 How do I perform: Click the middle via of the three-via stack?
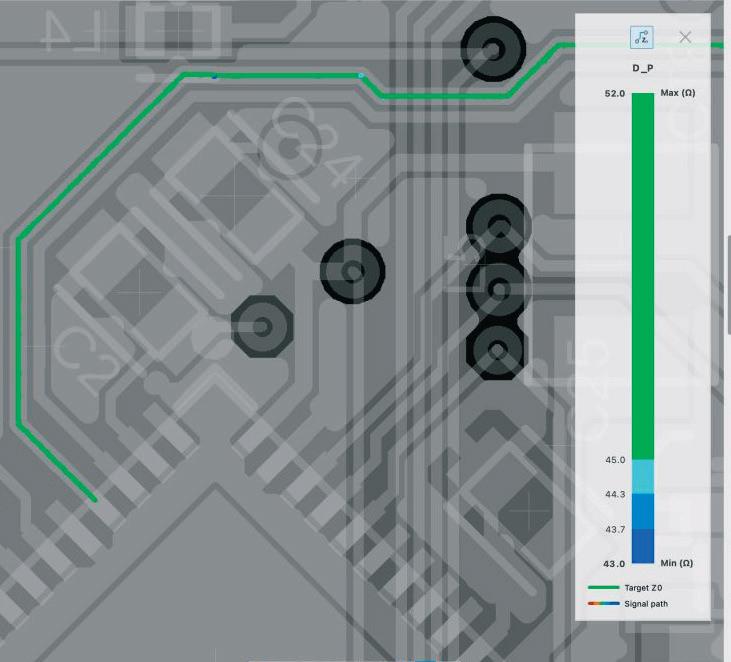click(499, 290)
